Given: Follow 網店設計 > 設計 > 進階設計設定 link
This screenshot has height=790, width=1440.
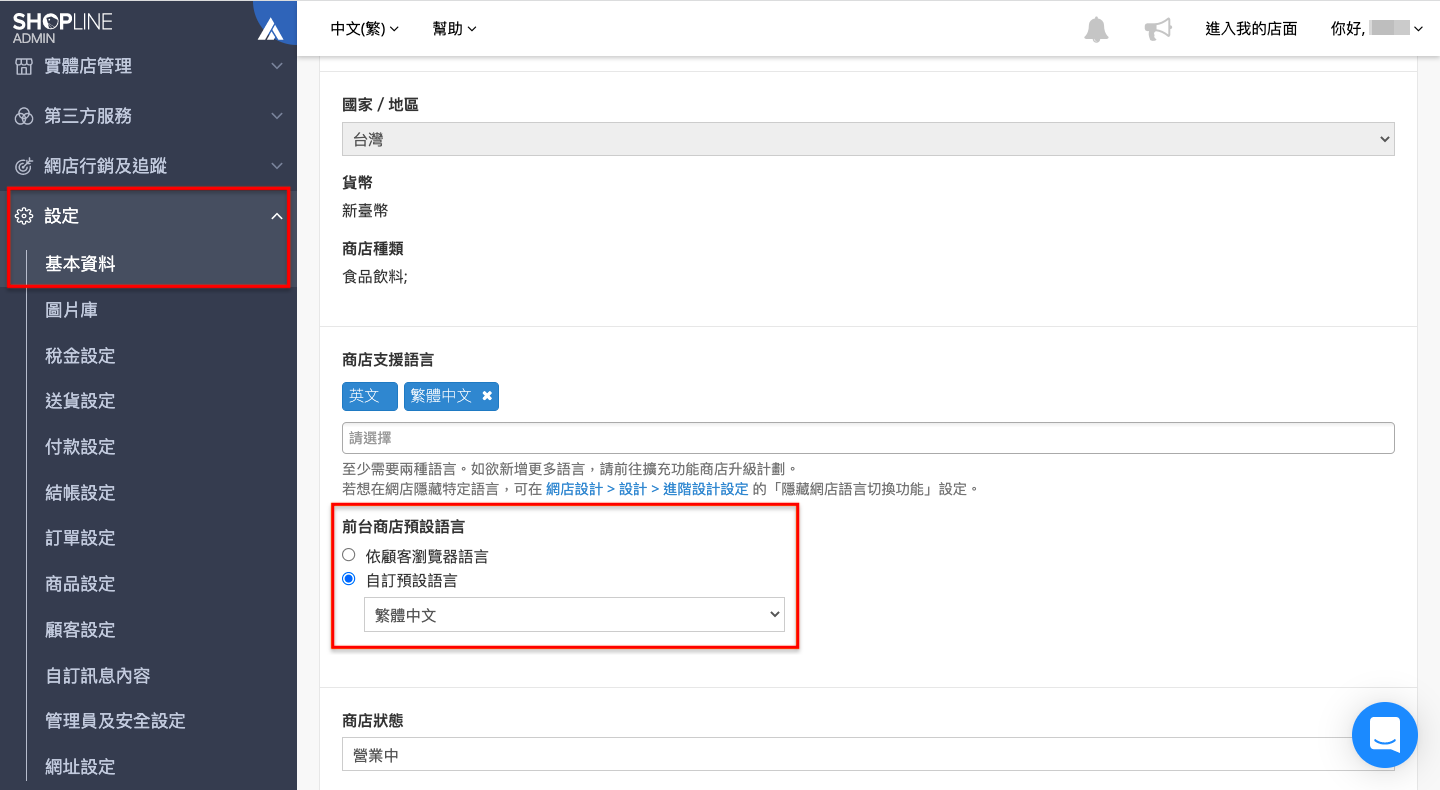Looking at the screenshot, I should pos(647,489).
